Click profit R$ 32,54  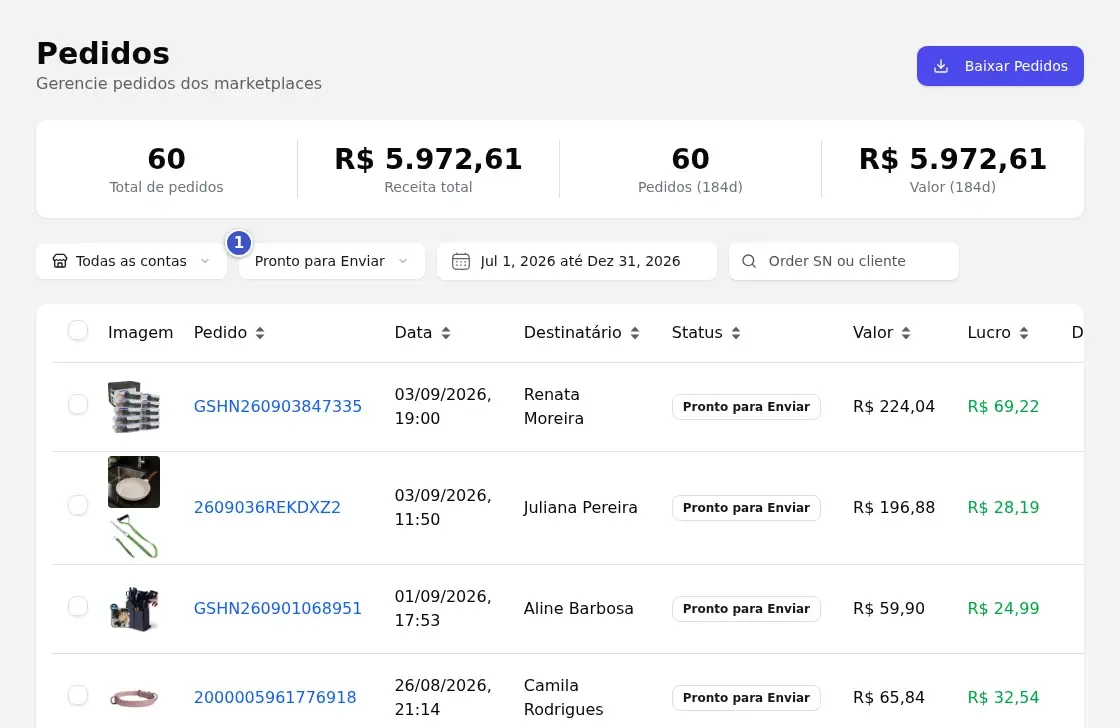point(1003,697)
